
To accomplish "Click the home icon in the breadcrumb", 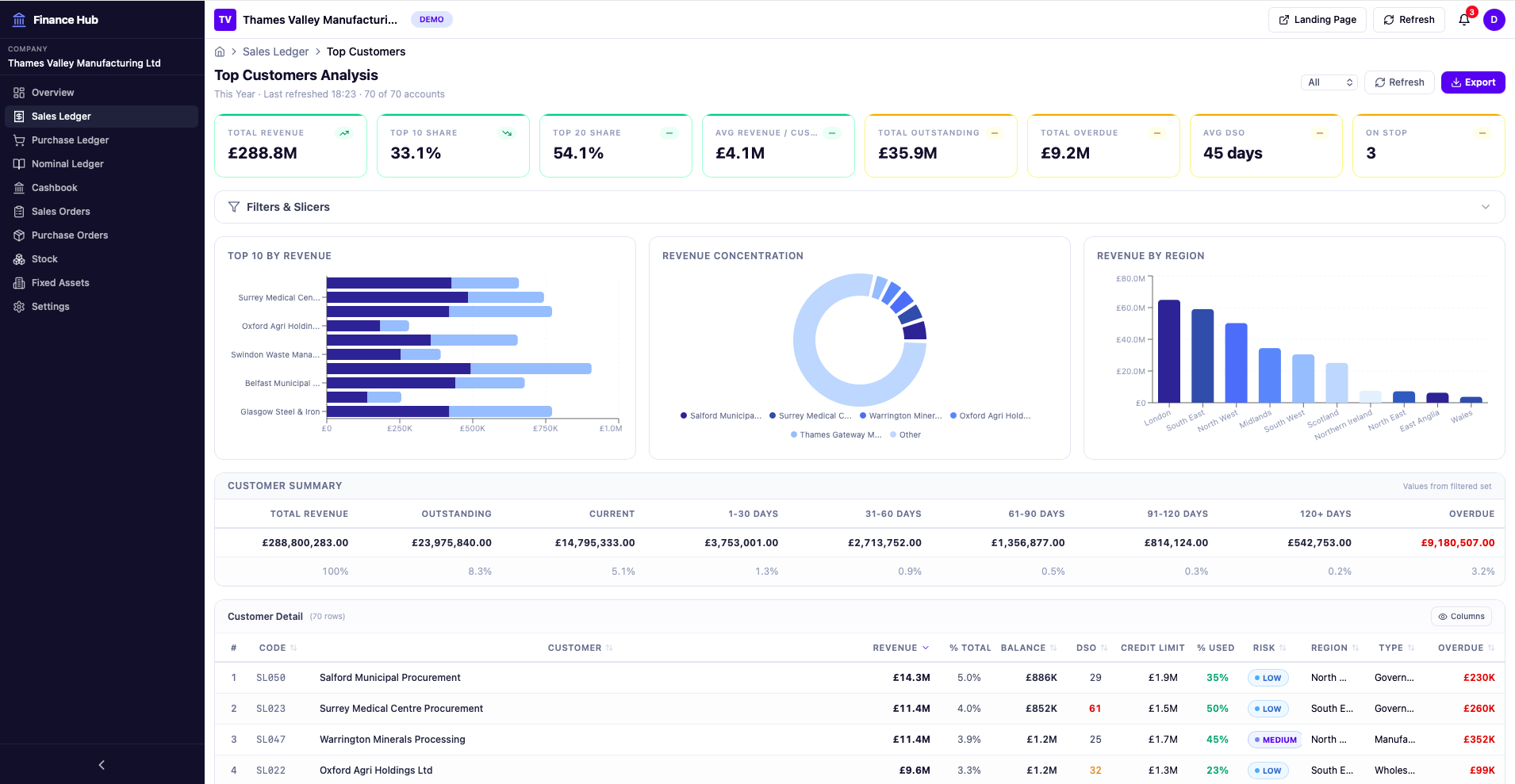I will (220, 51).
